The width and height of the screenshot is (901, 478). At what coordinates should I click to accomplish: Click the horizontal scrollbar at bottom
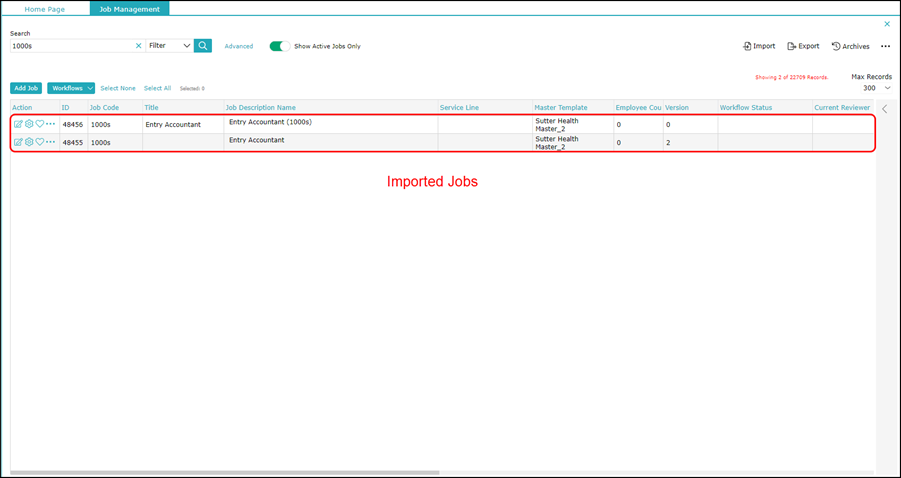point(225,473)
